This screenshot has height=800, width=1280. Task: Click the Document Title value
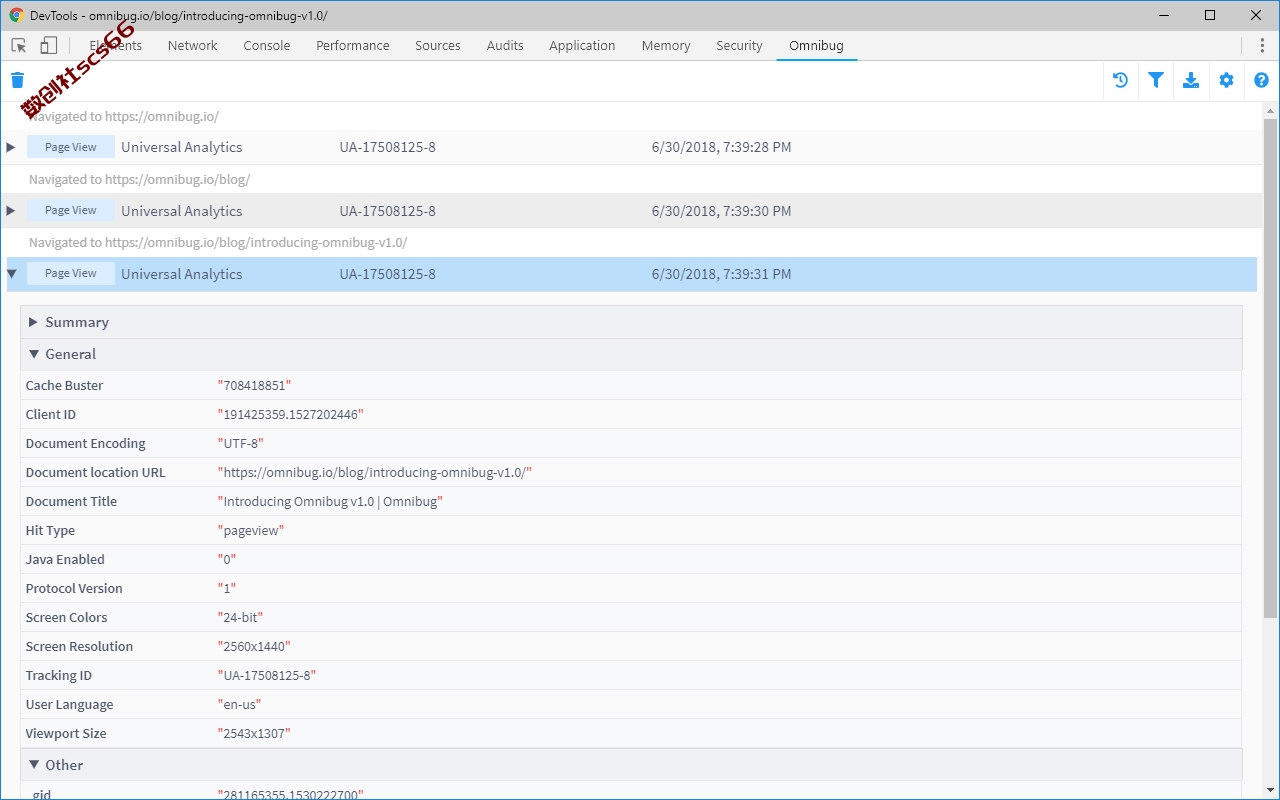pyautogui.click(x=330, y=501)
